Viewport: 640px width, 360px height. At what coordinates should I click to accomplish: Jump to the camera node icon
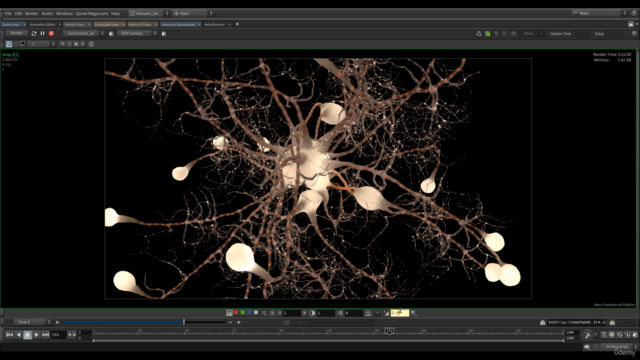pos(164,33)
